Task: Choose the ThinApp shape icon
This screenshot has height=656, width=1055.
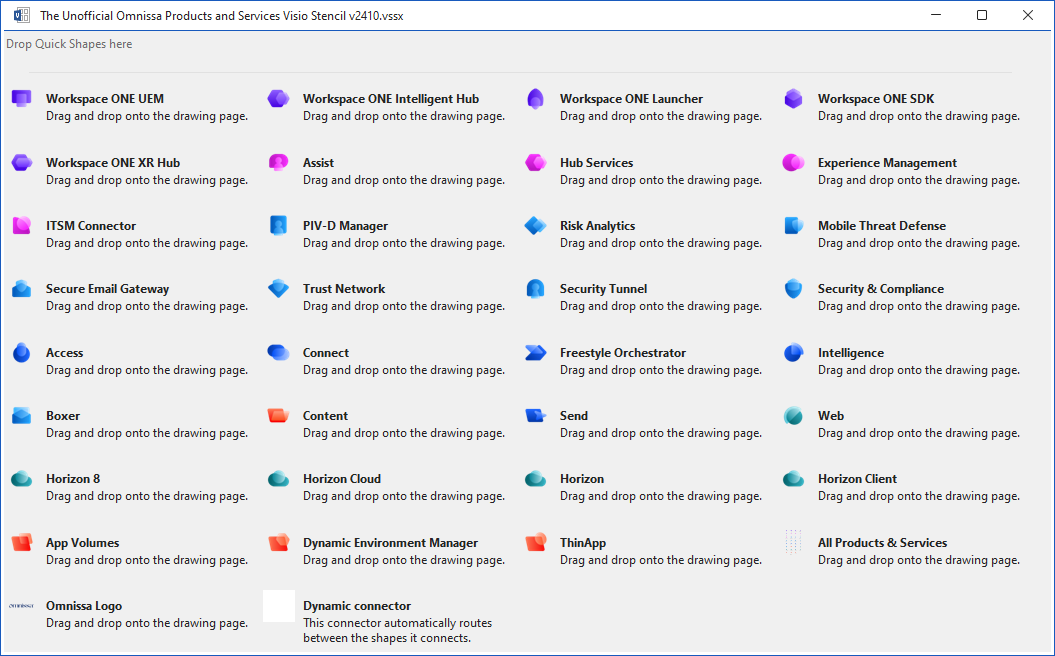Action: (536, 542)
